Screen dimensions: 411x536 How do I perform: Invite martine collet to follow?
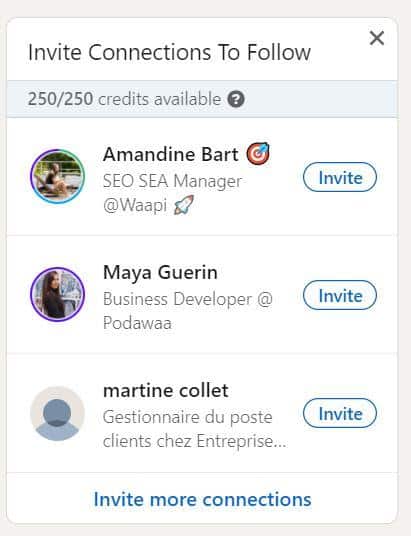coord(340,413)
